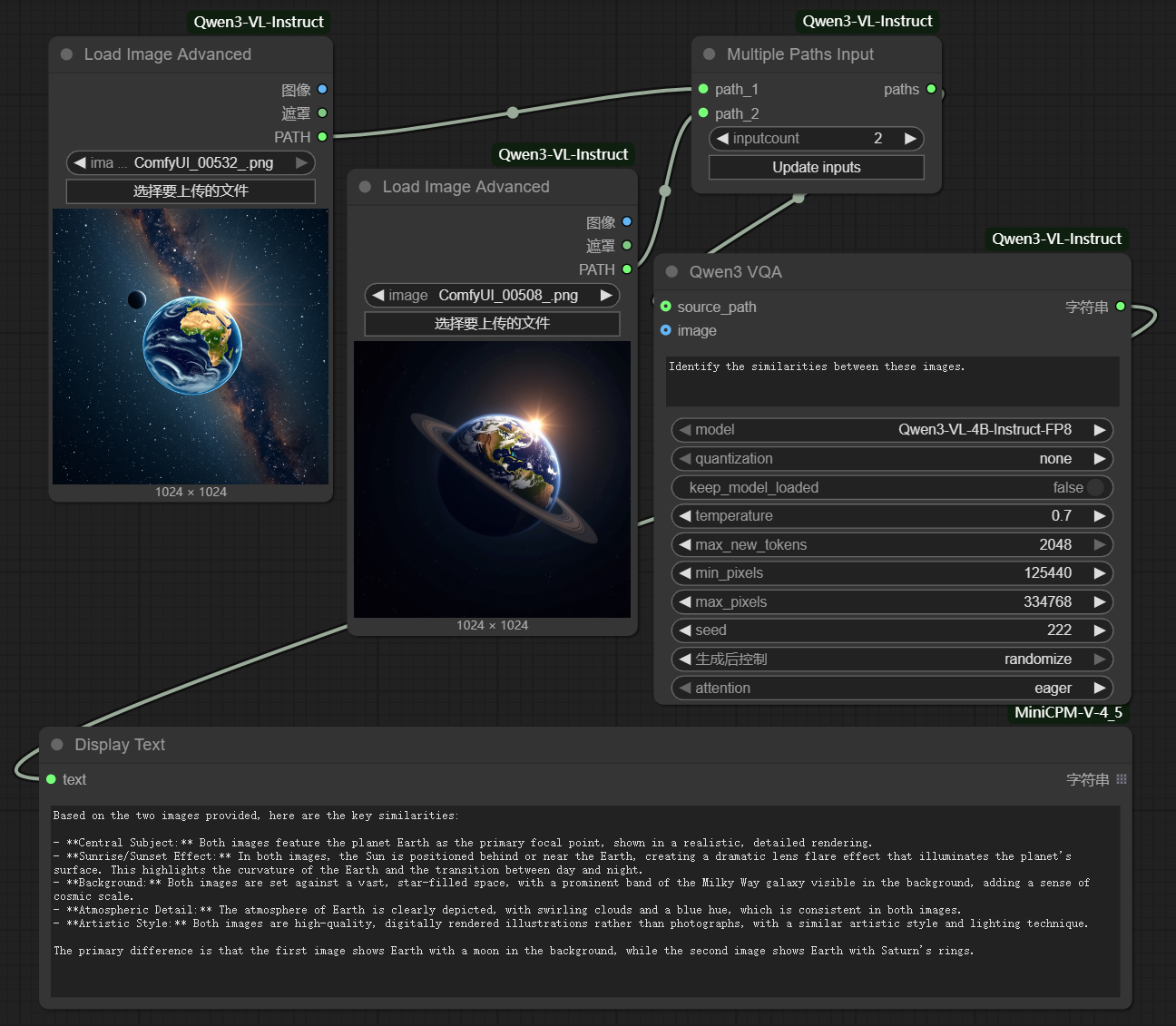Screen dimensions: 1176x1026
Task: Collapse the Display Text node dot
Action: 57,745
